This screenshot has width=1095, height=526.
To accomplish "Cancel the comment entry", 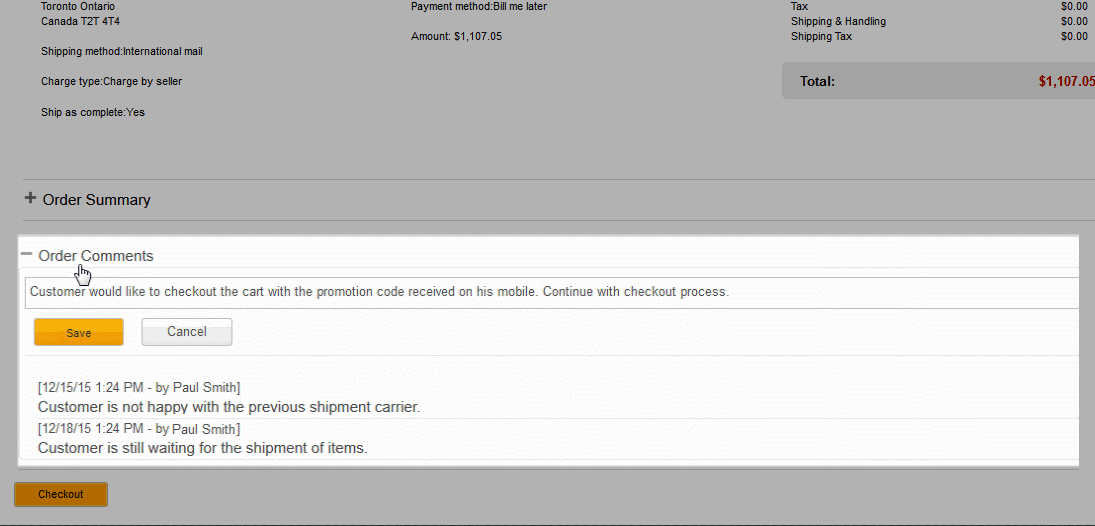I will [187, 332].
